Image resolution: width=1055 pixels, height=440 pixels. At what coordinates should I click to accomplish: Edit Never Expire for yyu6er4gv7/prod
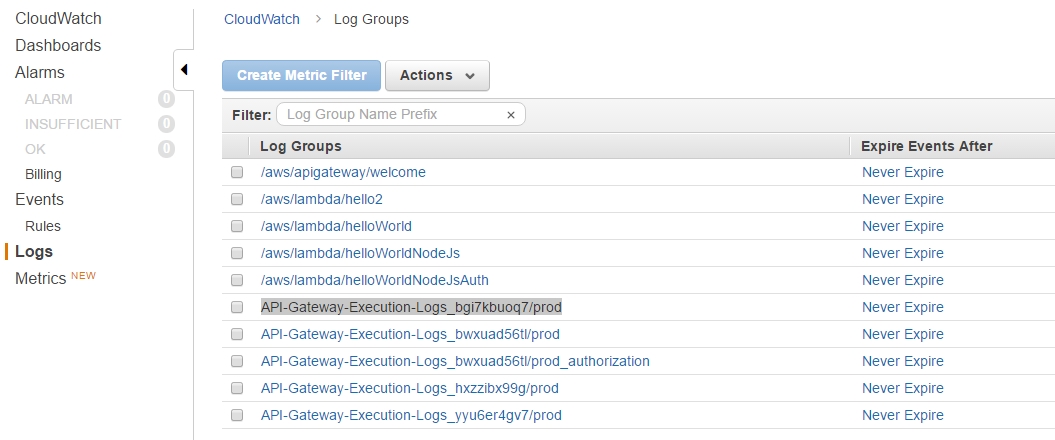(902, 415)
